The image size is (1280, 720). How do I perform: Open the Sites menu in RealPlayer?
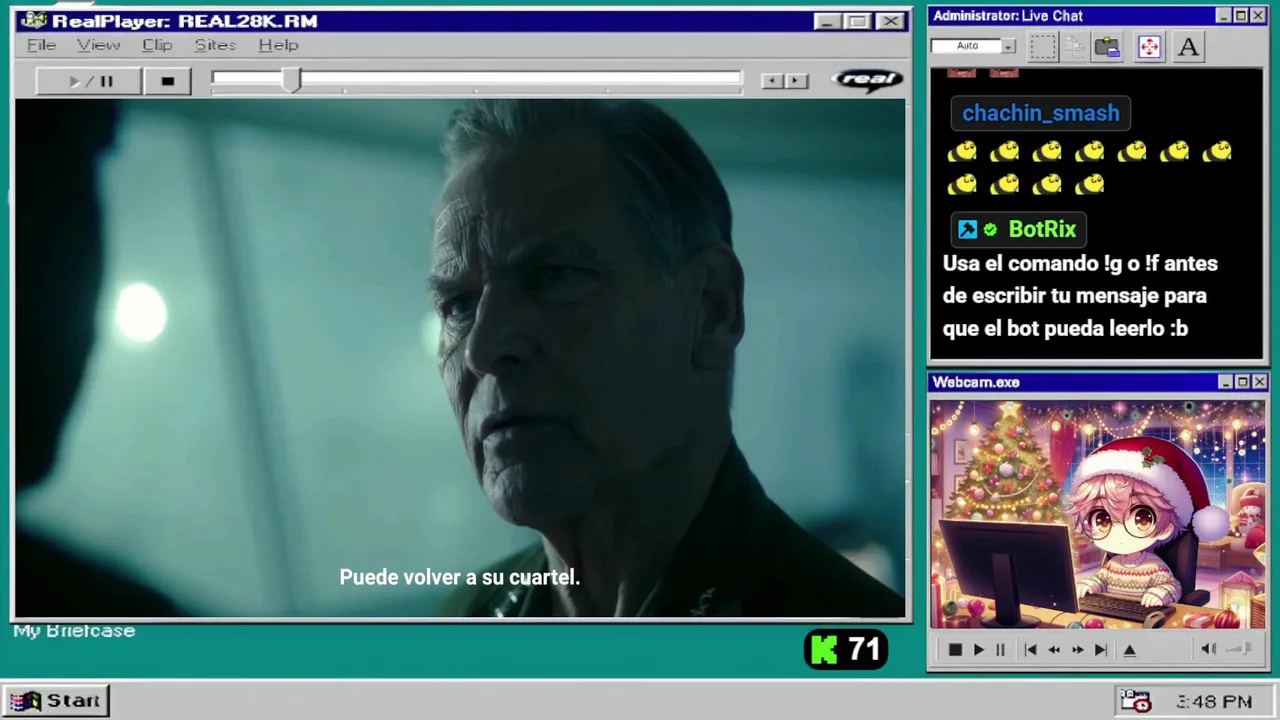click(x=215, y=45)
